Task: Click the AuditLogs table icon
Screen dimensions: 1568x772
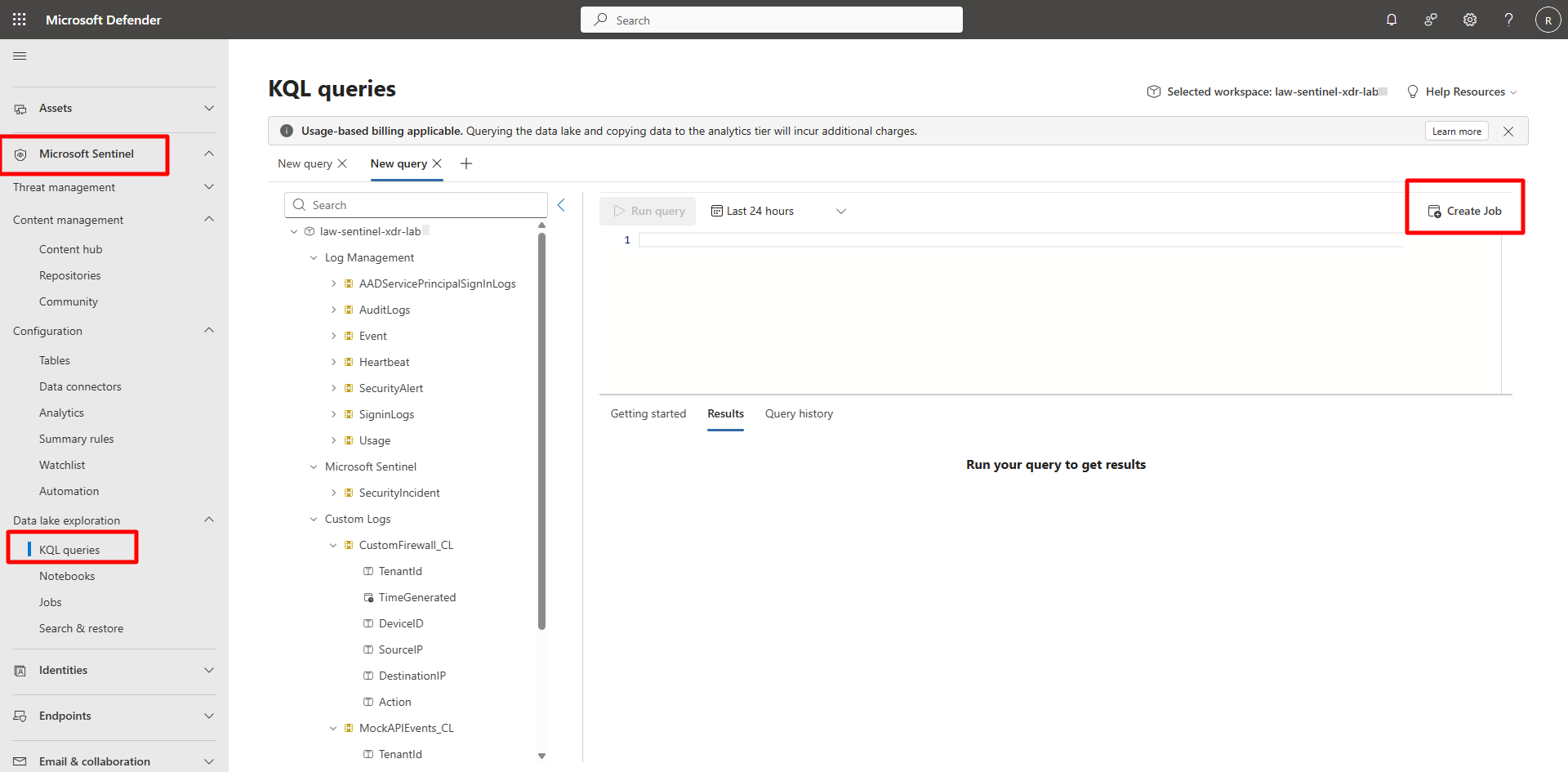Action: tap(349, 310)
